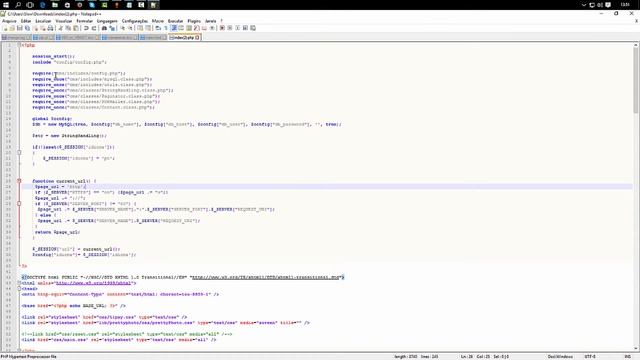Click the Close All toolbar icon
This screenshot has width=640, height=360.
point(43,28)
